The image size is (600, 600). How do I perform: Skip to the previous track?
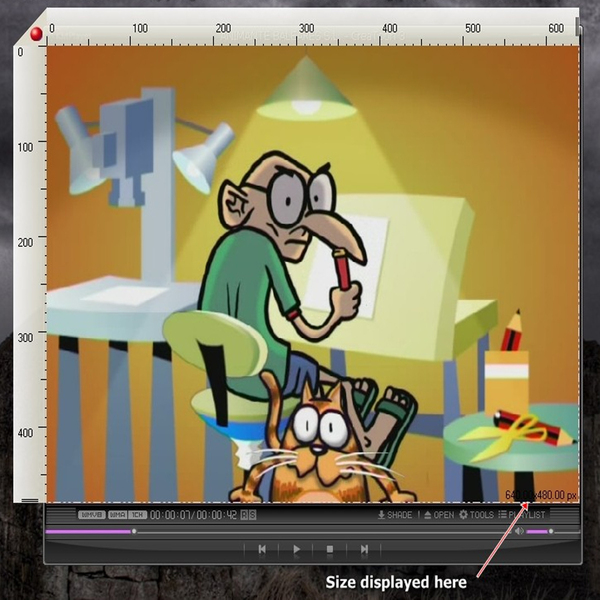(x=262, y=549)
